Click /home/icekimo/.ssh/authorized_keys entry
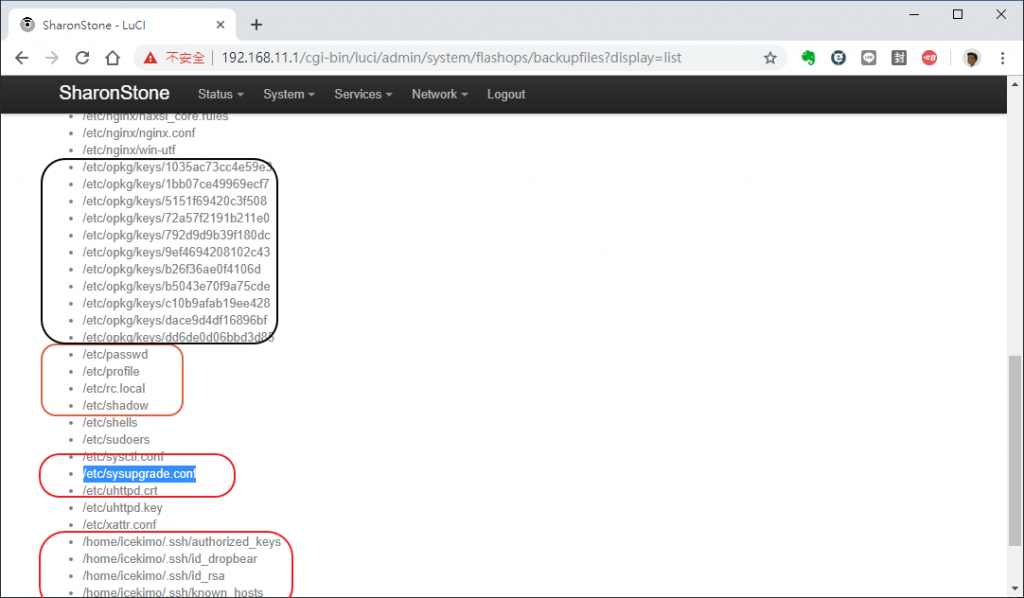The width and height of the screenshot is (1024, 598). coord(182,542)
